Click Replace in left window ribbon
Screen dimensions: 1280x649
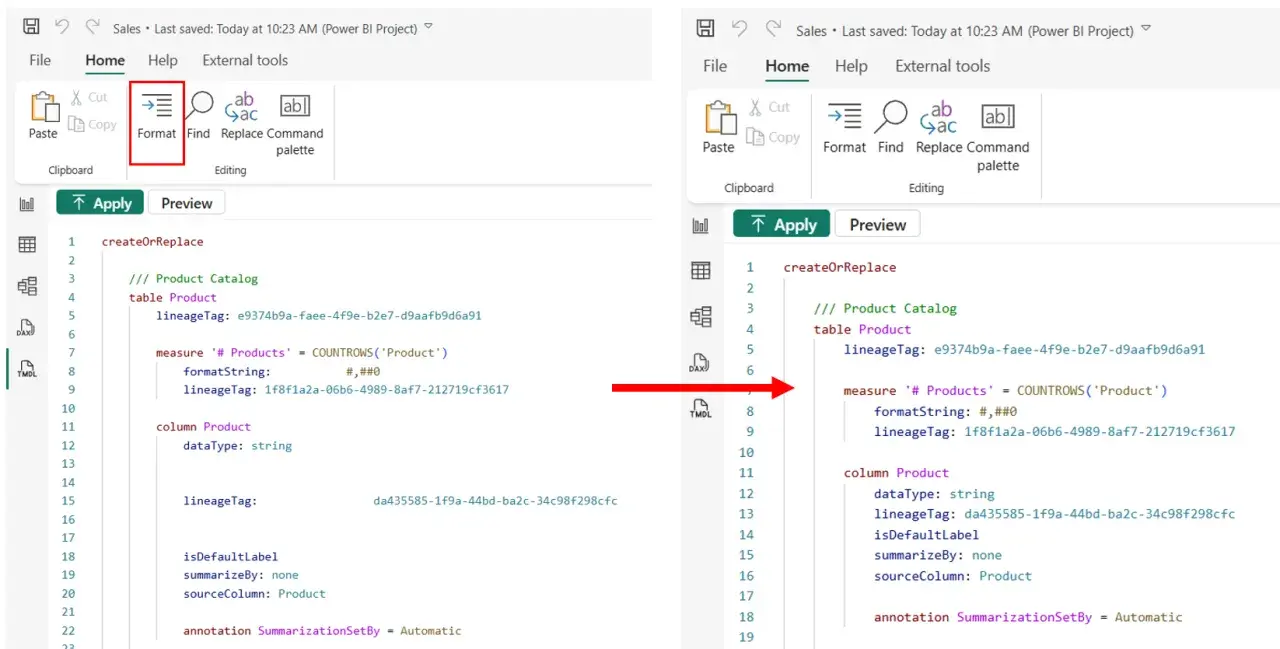coord(241,115)
